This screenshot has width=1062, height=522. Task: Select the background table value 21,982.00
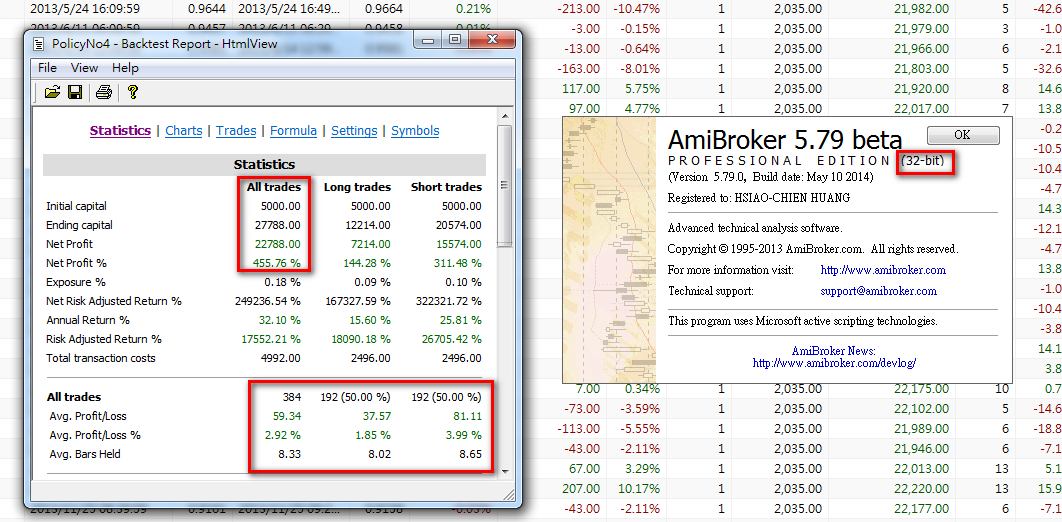[921, 9]
